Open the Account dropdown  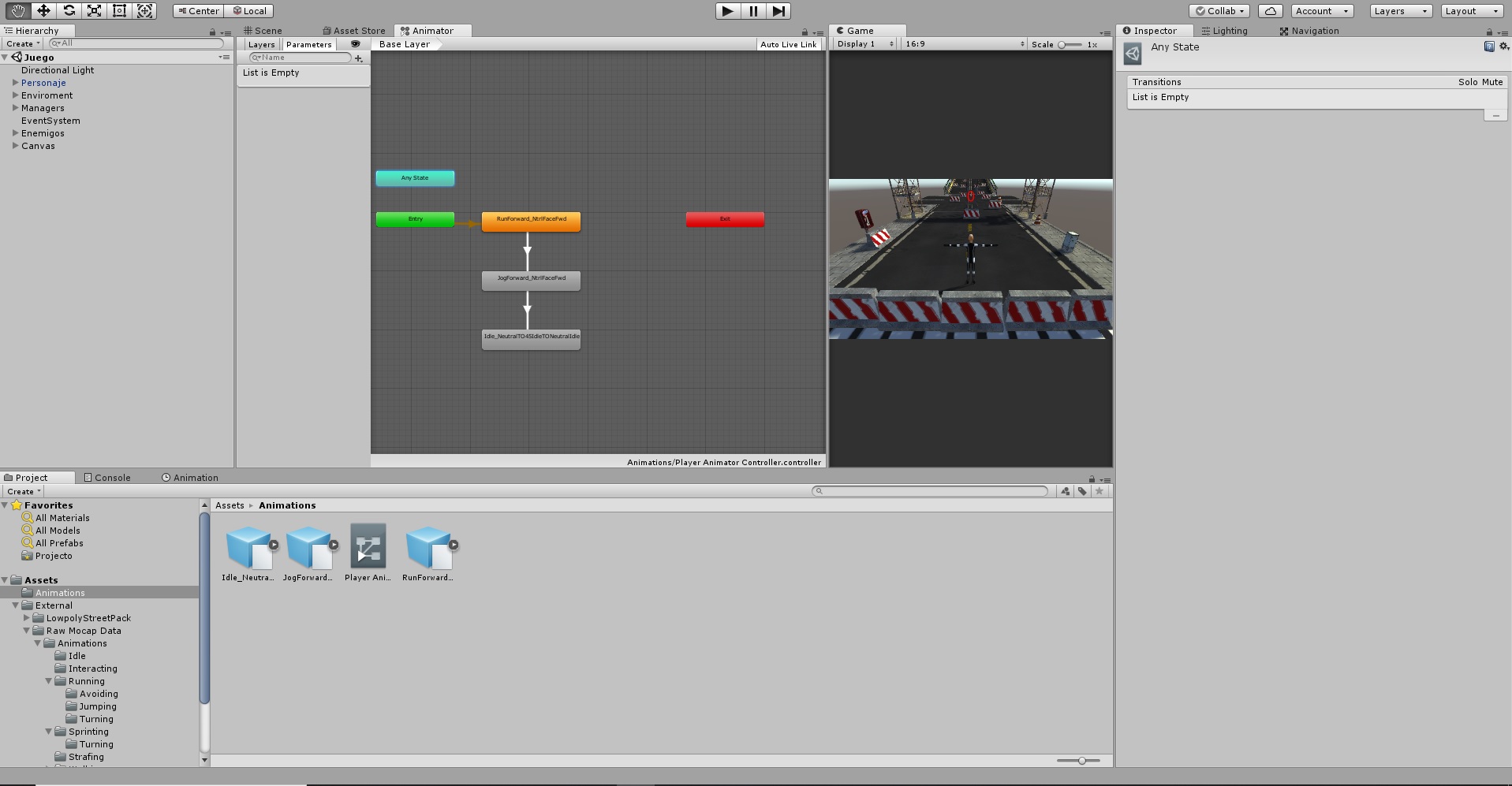pyautogui.click(x=1322, y=11)
